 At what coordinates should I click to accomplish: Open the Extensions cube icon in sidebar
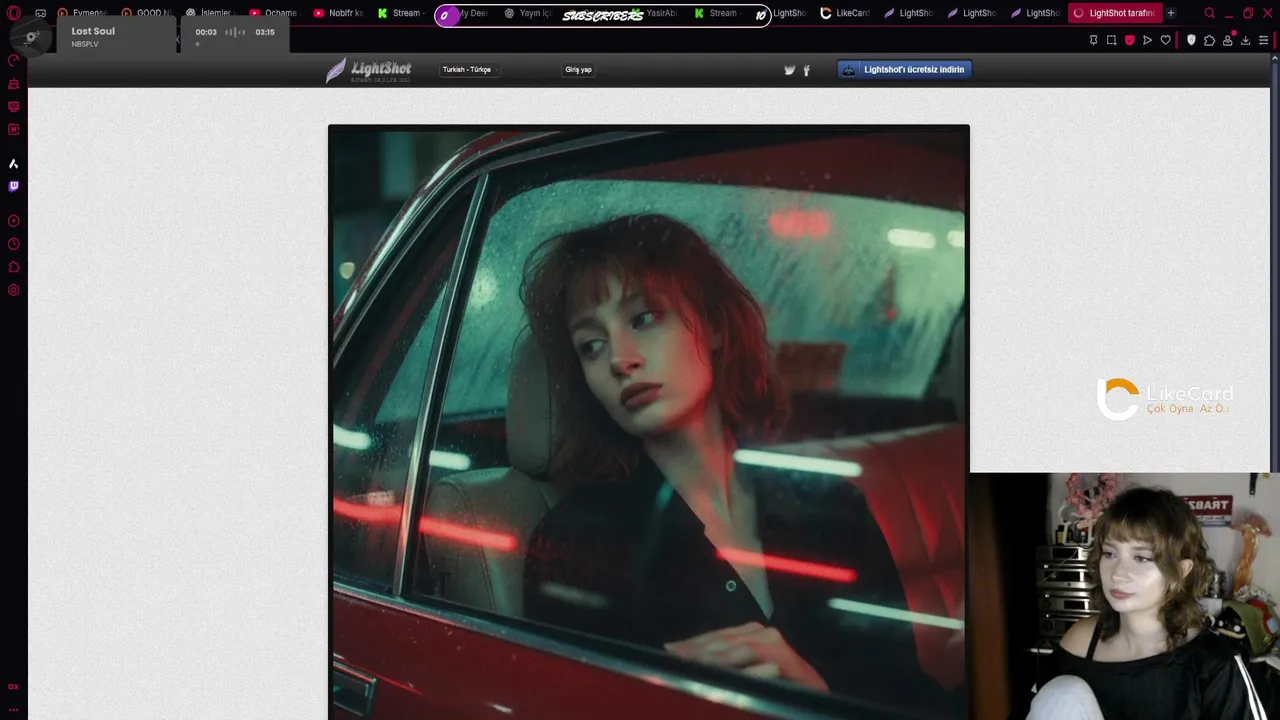14,267
